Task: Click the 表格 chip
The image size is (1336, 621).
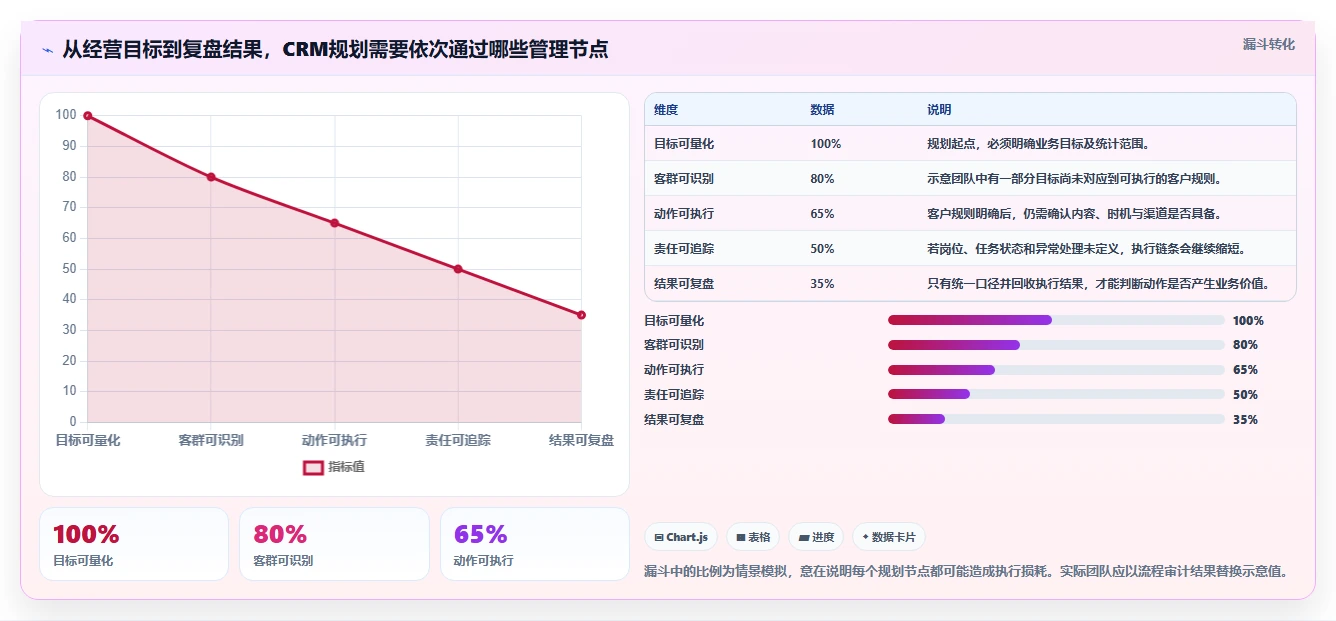Action: click(753, 537)
